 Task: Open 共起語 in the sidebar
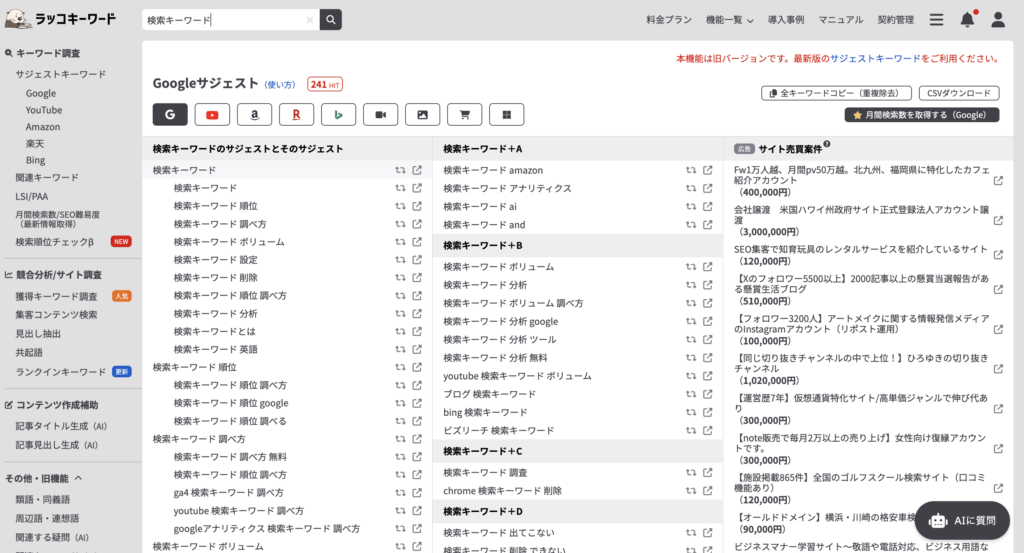coord(29,353)
